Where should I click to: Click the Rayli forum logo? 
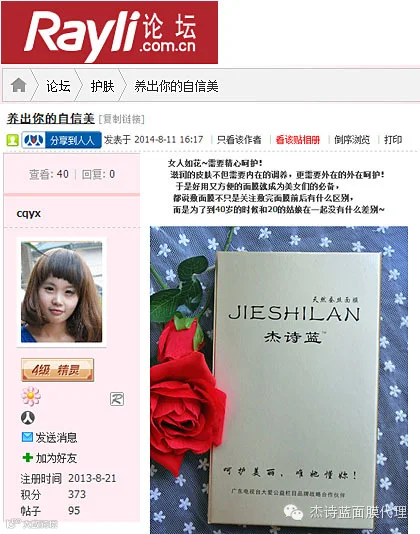(109, 33)
